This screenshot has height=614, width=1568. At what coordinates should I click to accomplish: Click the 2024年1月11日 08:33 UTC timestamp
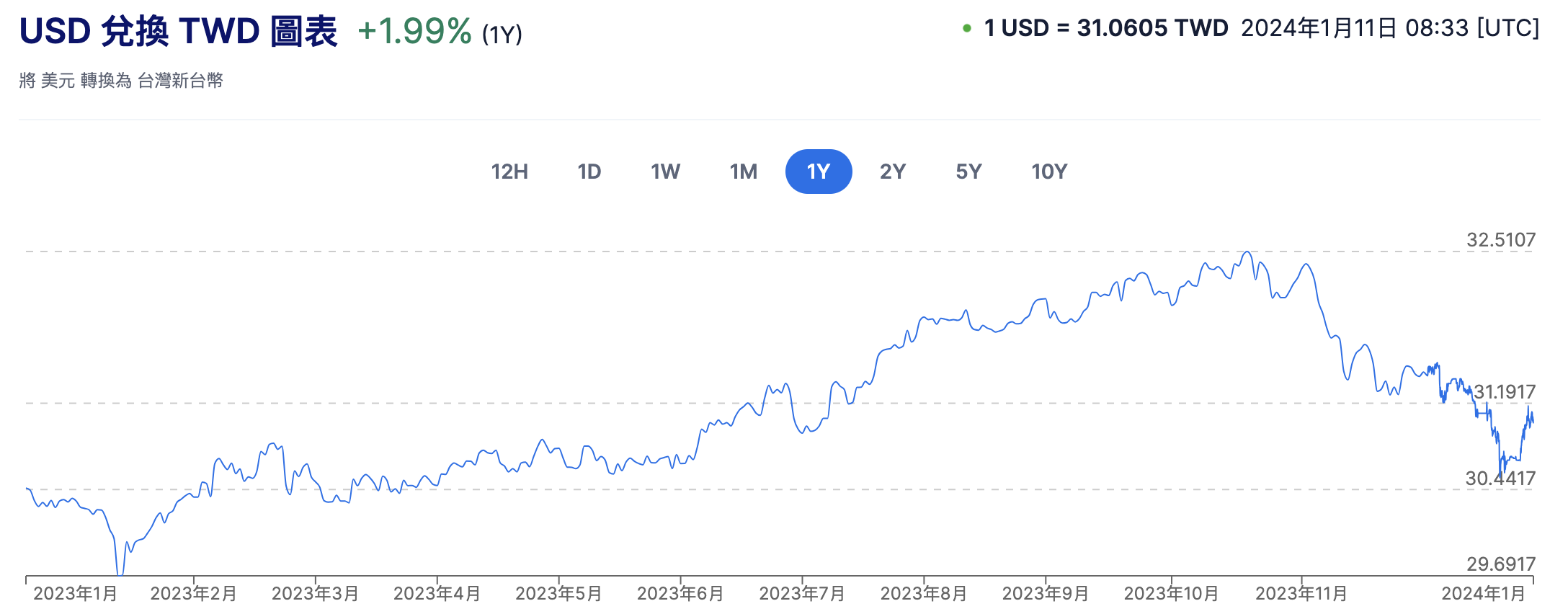(1390, 29)
